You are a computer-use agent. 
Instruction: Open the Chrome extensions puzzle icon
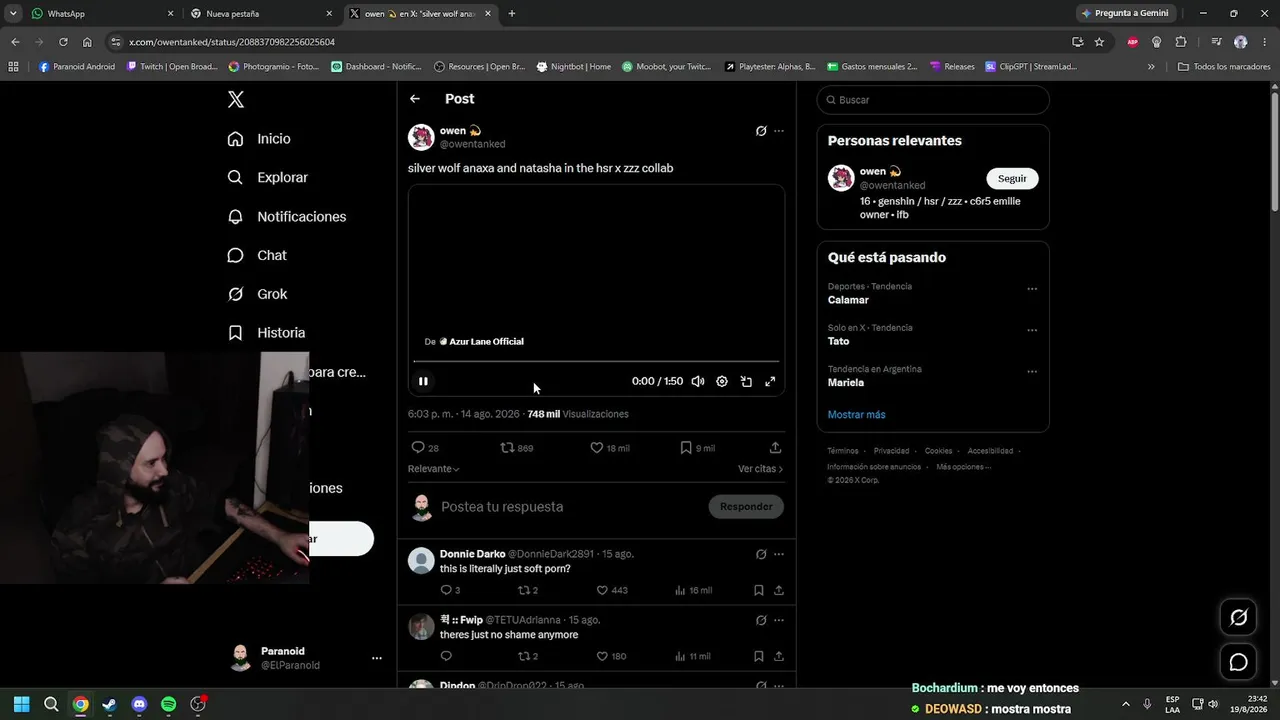tap(1181, 42)
